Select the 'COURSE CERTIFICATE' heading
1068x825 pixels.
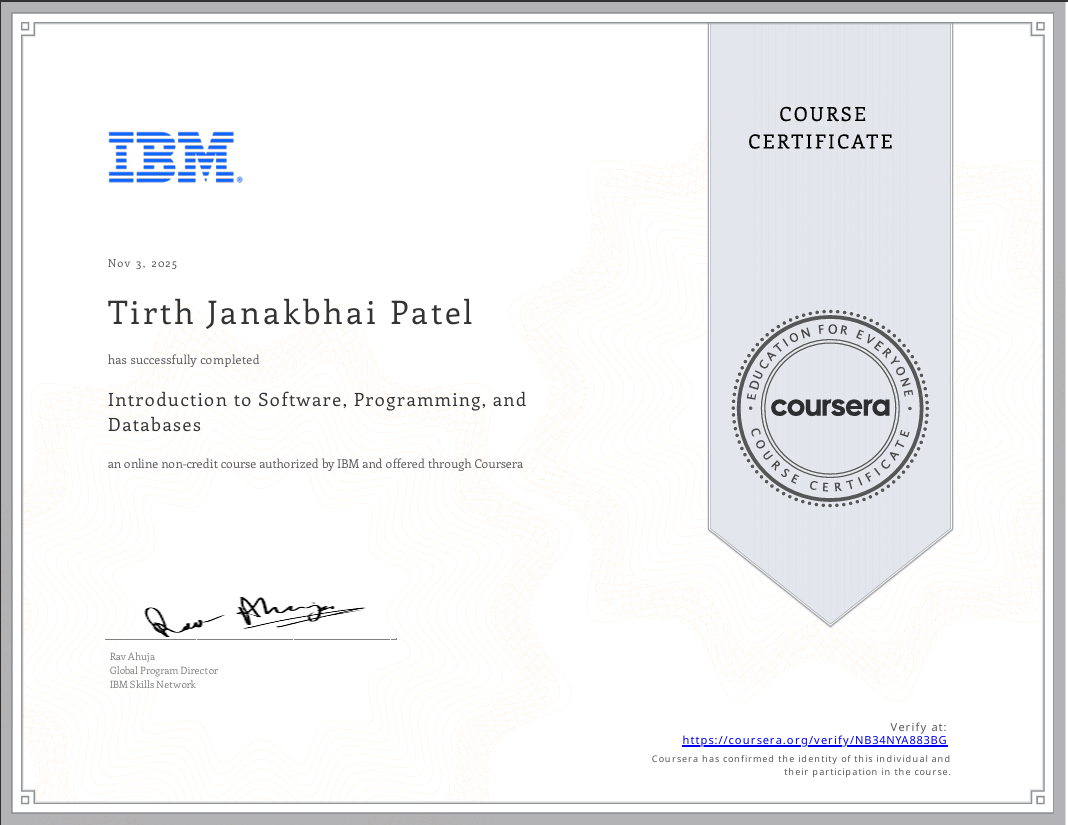point(821,128)
